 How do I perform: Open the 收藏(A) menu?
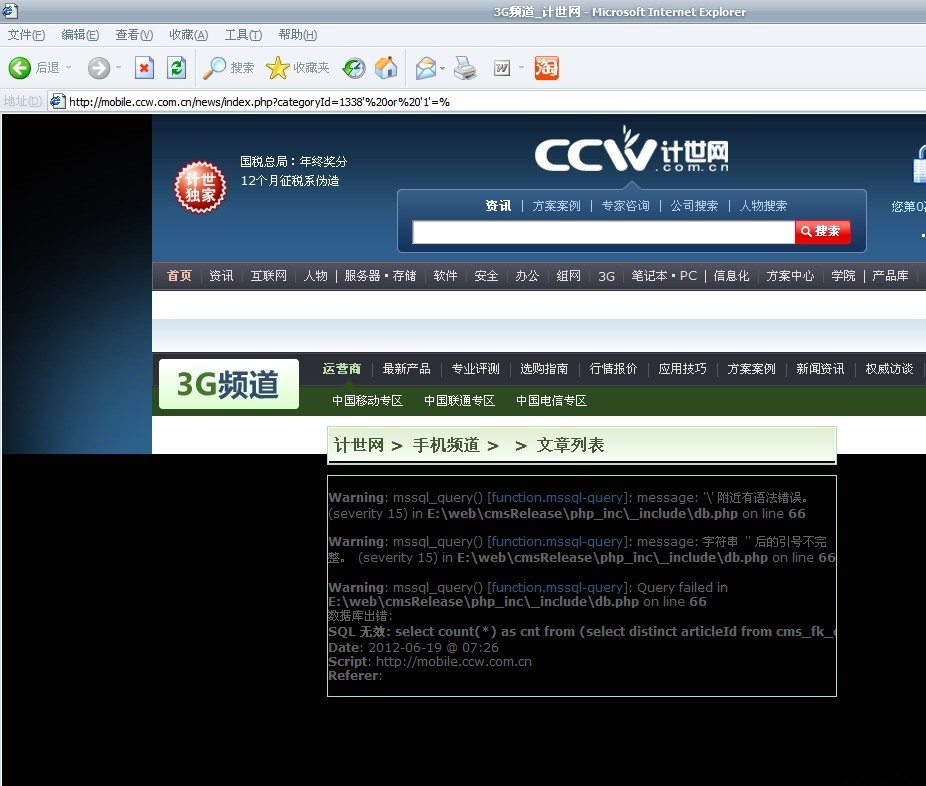click(188, 35)
